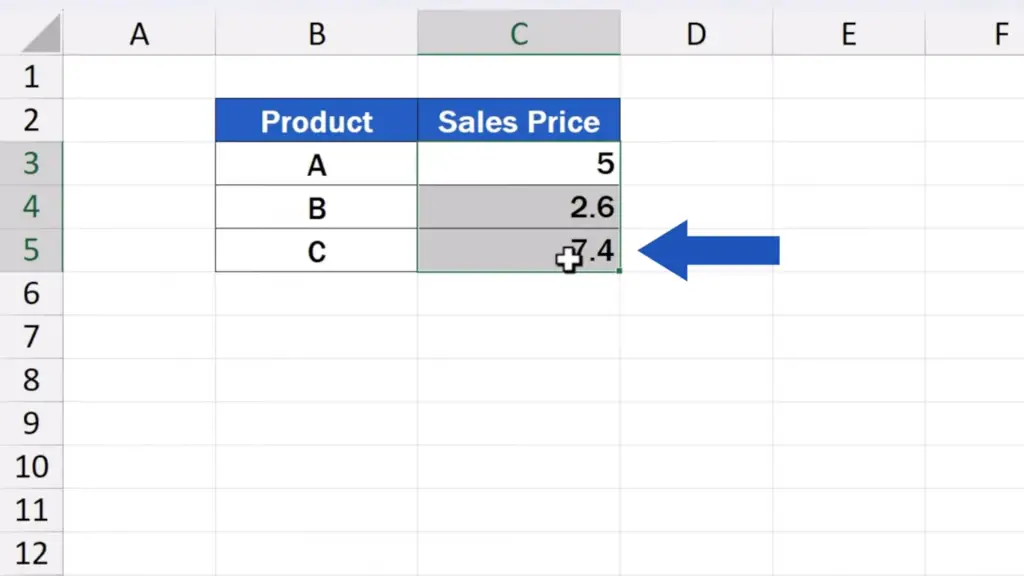Click row 1 header
The height and width of the screenshot is (576, 1024).
click(31, 77)
